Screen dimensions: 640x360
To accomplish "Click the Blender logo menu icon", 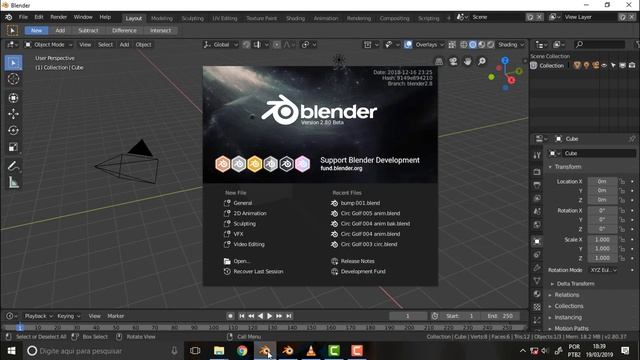I will coord(8,17).
